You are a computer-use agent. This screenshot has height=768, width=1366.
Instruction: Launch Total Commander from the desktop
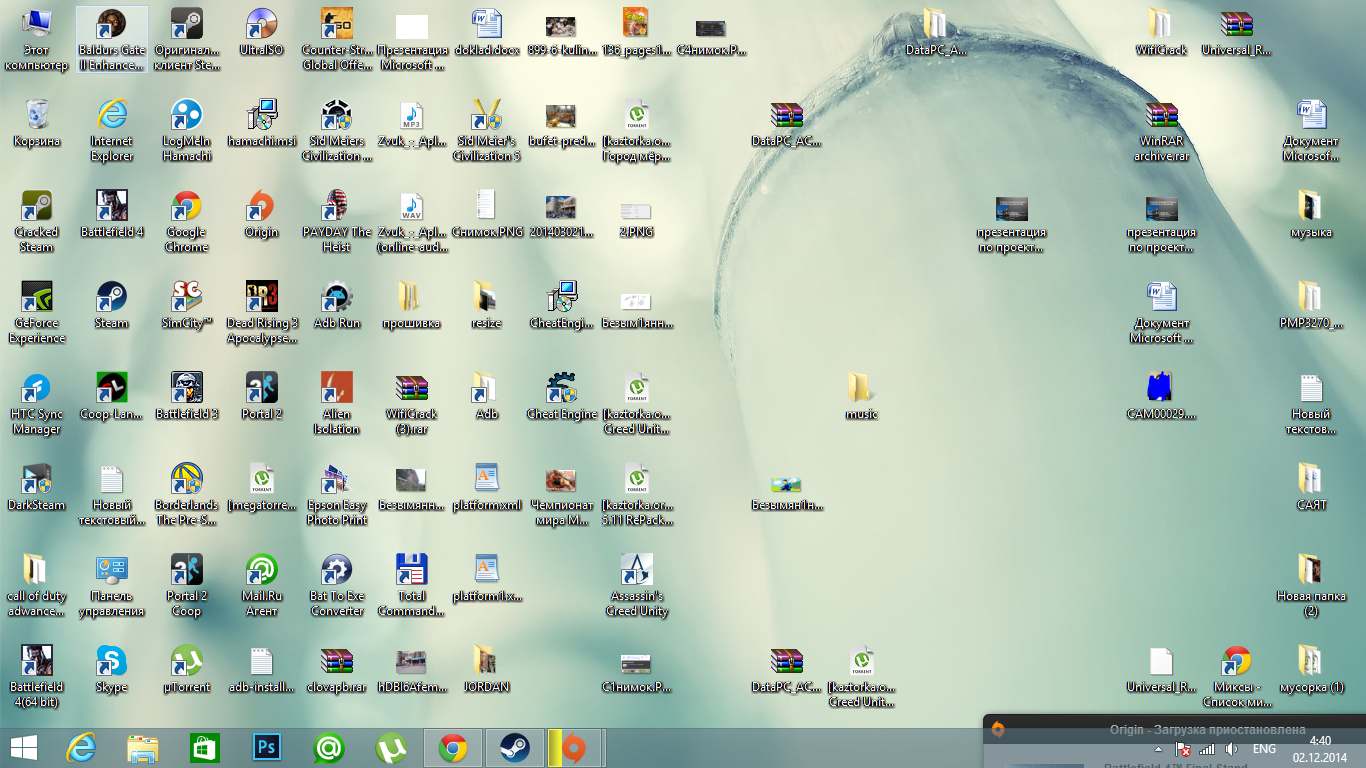[412, 585]
